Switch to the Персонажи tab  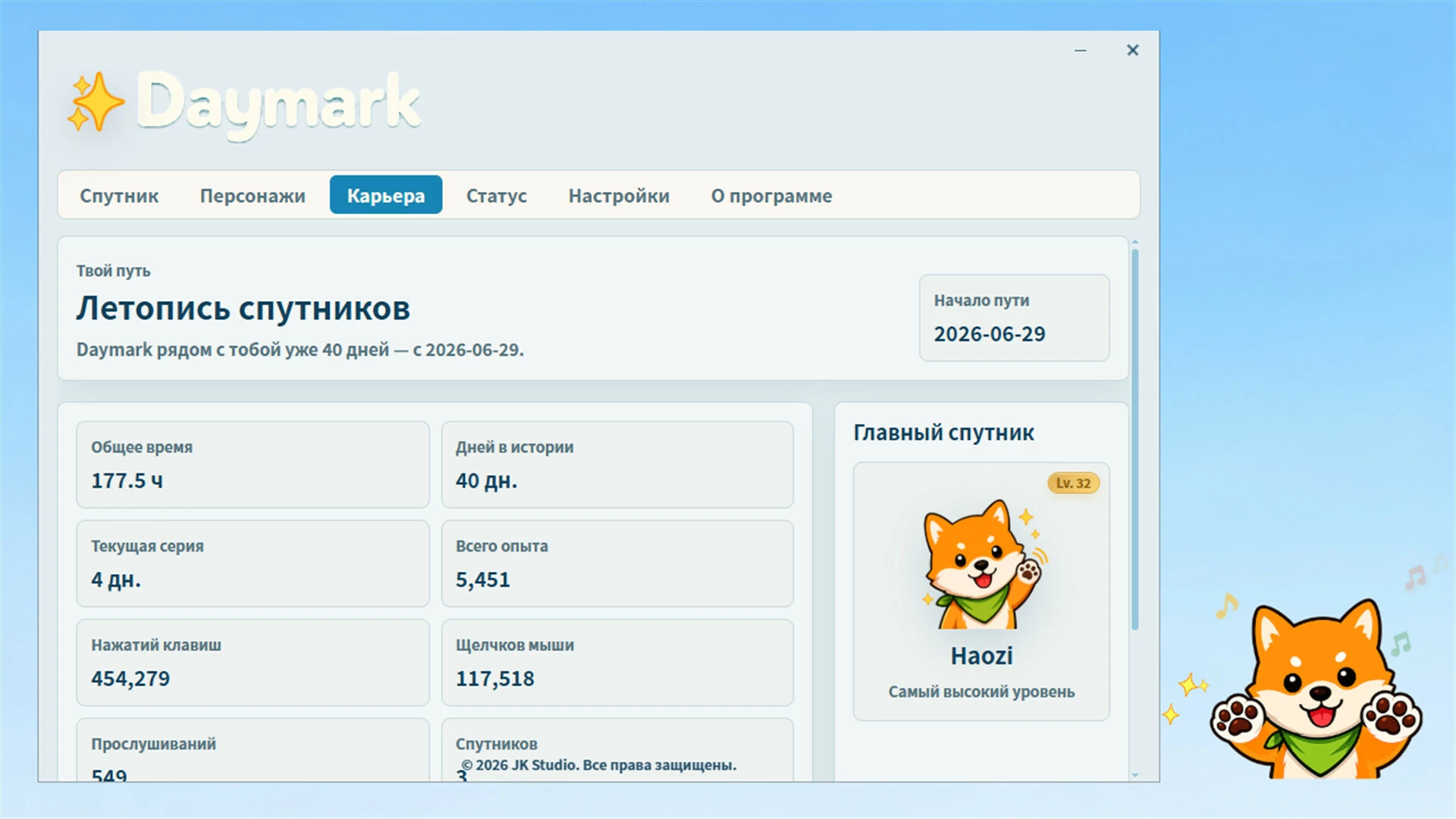253,196
